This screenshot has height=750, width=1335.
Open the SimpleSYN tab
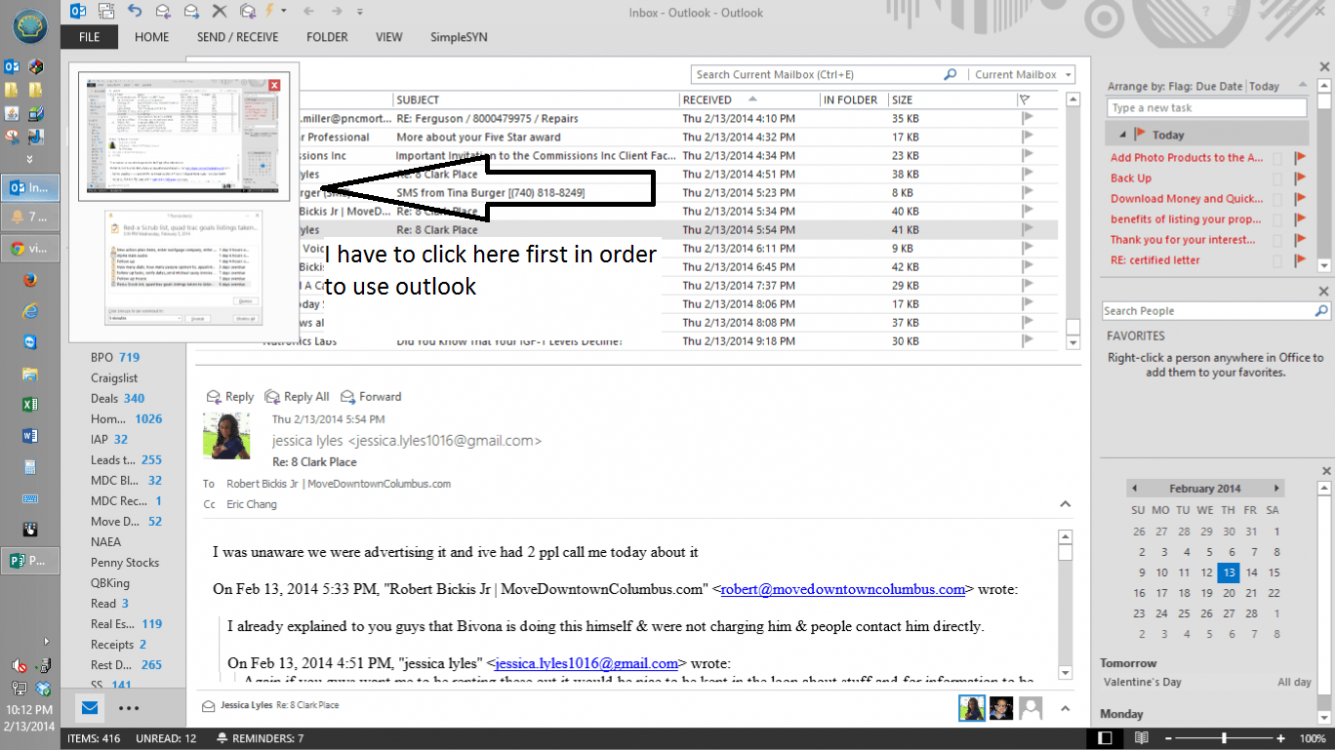pyautogui.click(x=459, y=37)
